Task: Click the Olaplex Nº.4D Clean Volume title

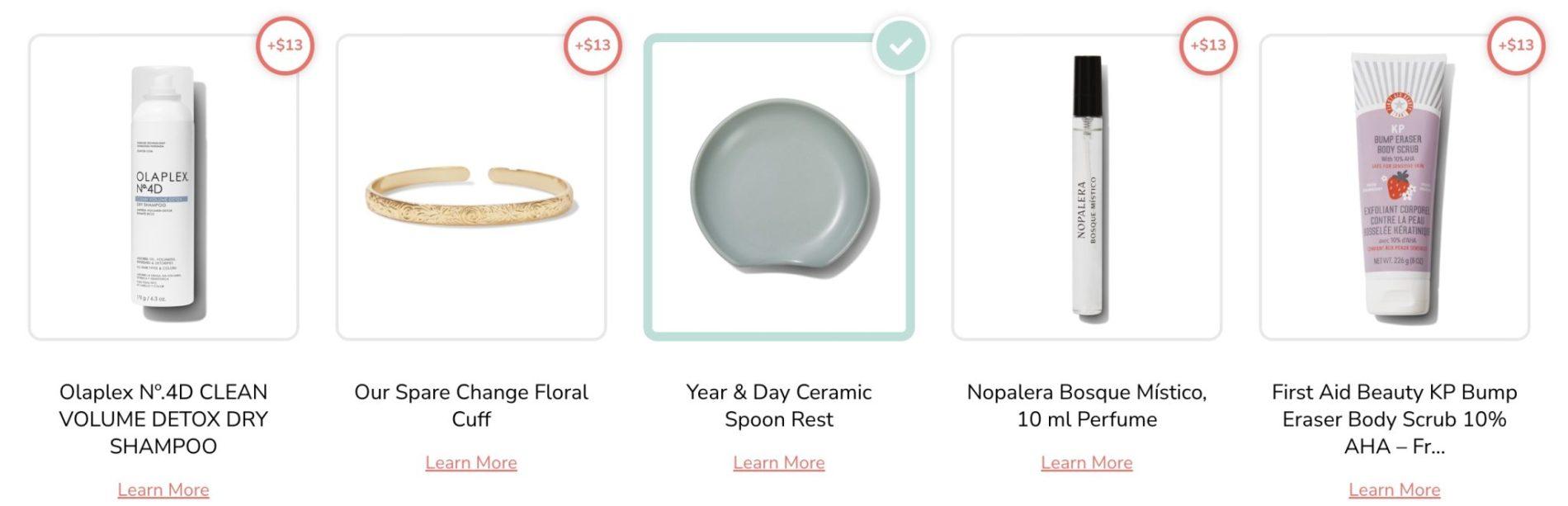Action: 163,419
